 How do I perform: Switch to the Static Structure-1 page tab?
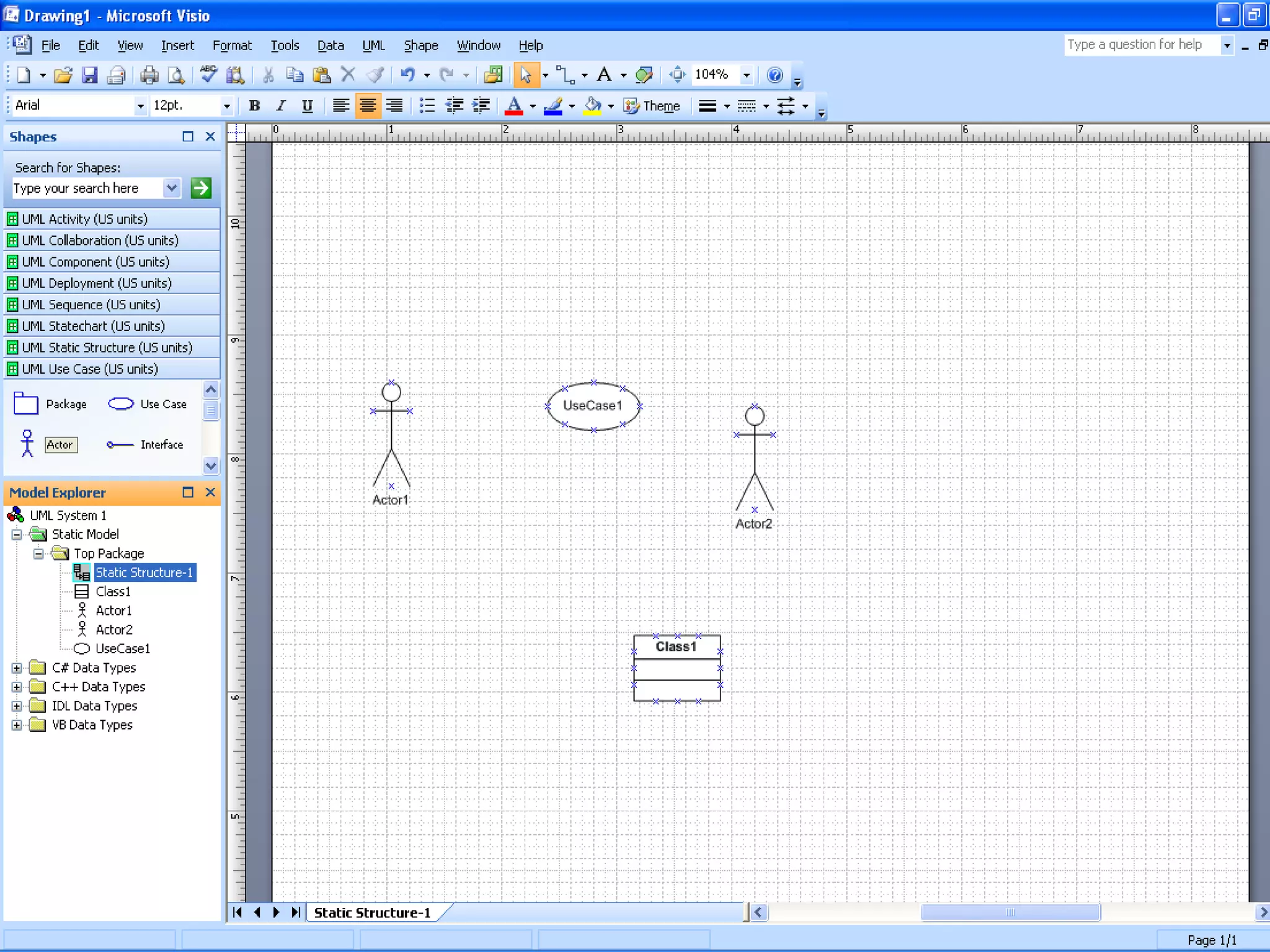(x=372, y=912)
